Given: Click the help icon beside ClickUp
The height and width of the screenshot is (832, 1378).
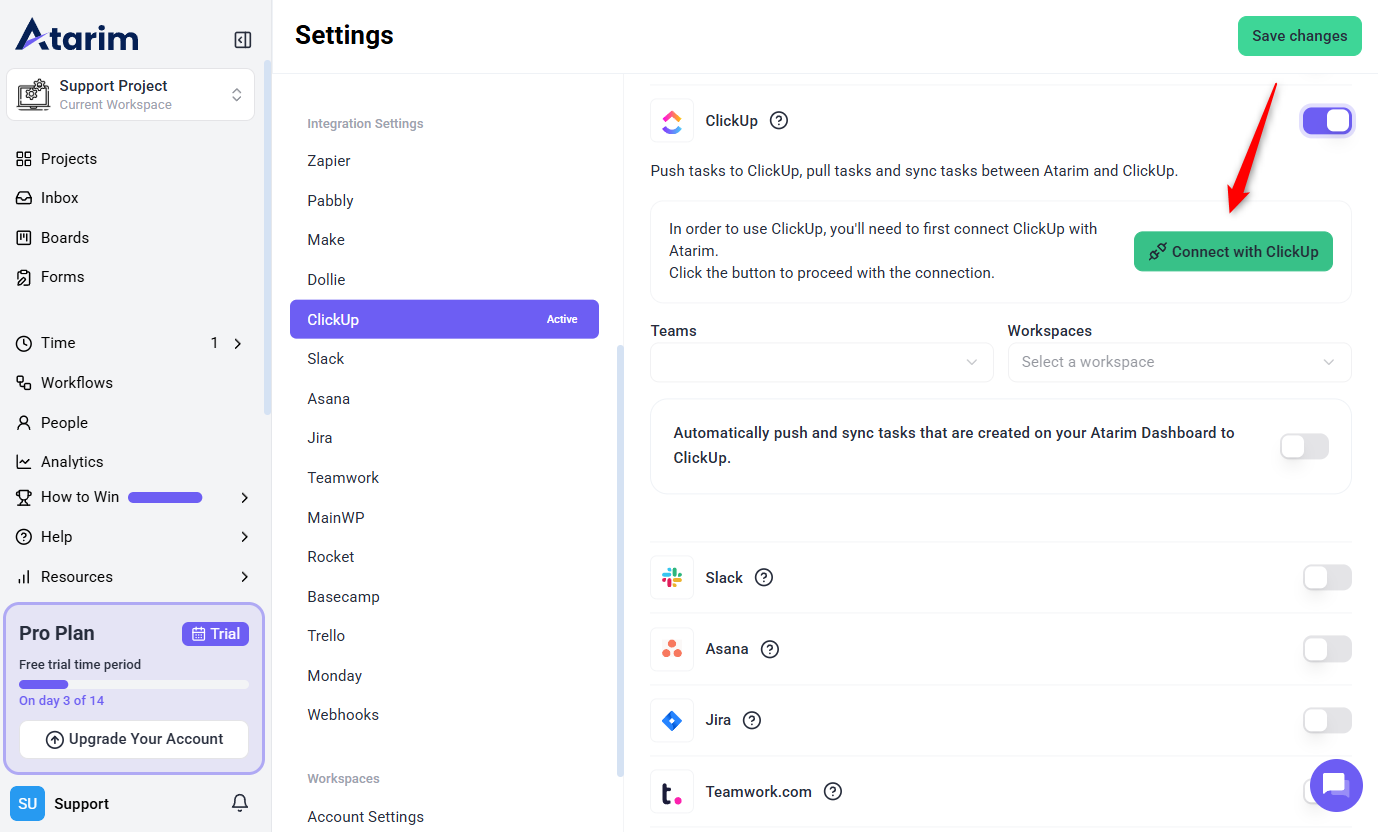Looking at the screenshot, I should click(779, 121).
